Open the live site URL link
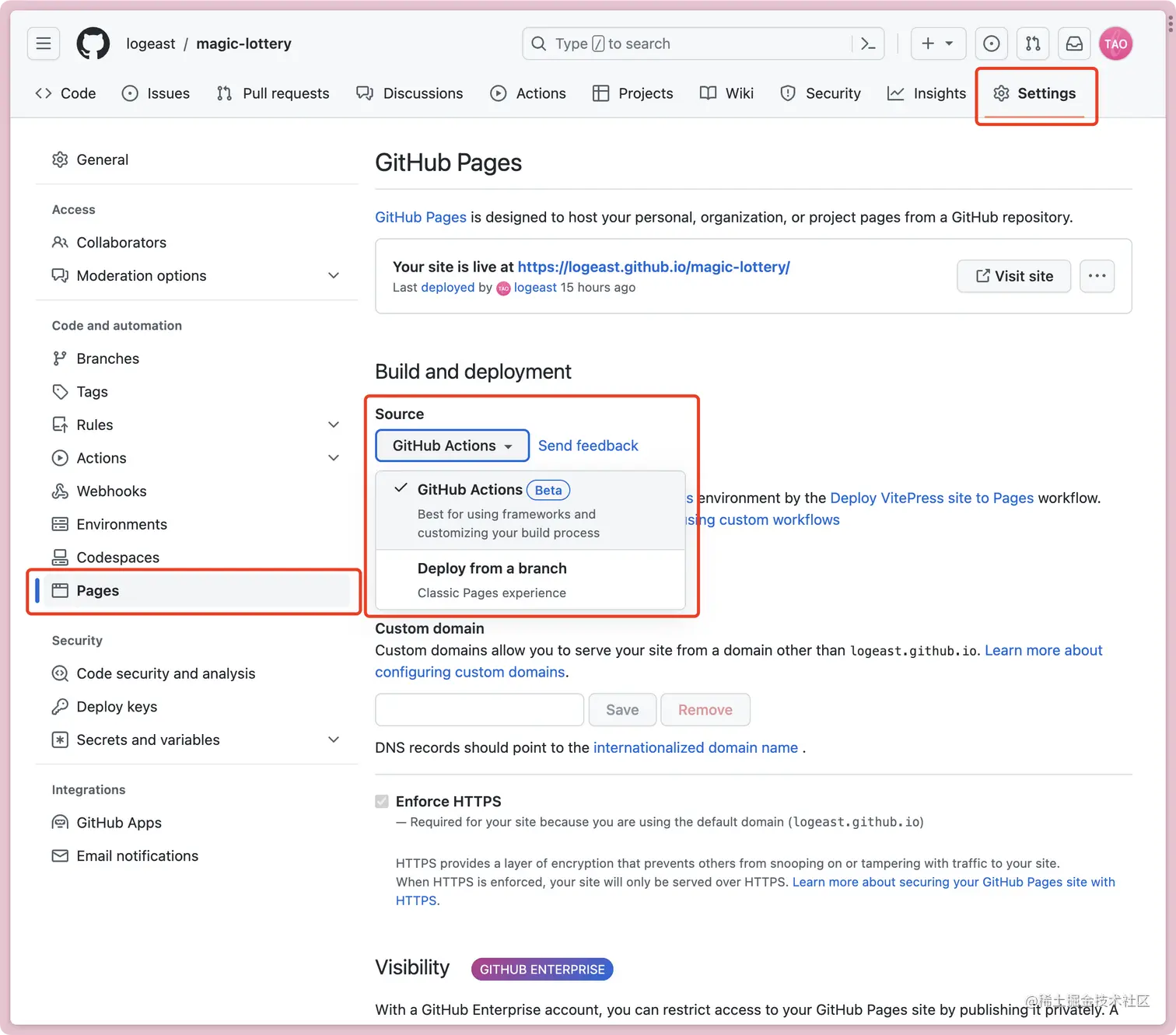 tap(653, 267)
